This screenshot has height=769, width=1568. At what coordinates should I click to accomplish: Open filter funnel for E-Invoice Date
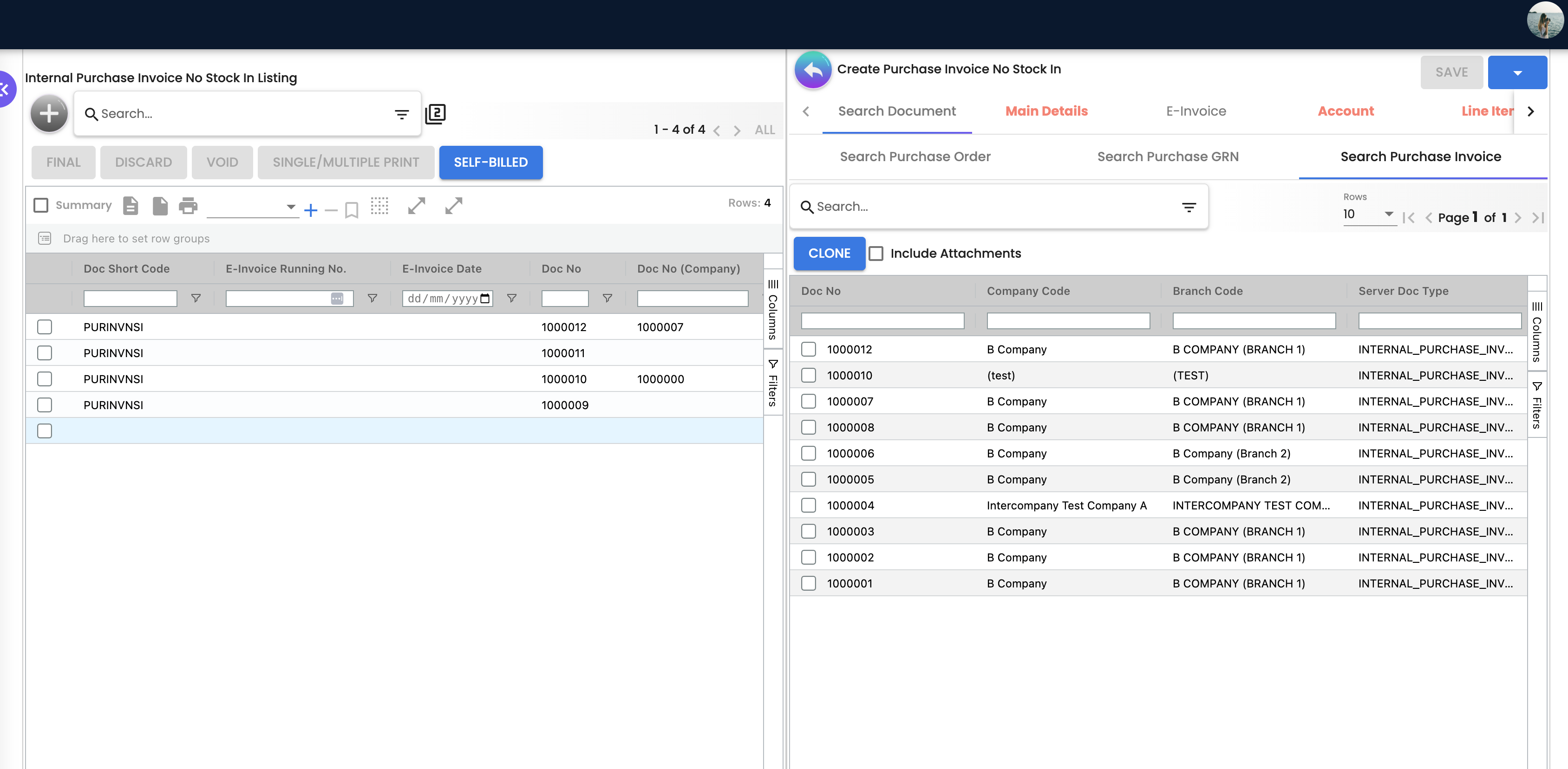[512, 298]
